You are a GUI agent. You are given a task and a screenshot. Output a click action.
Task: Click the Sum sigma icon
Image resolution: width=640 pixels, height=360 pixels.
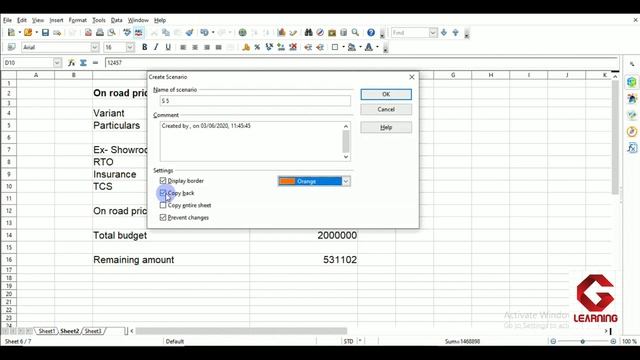tap(83, 62)
